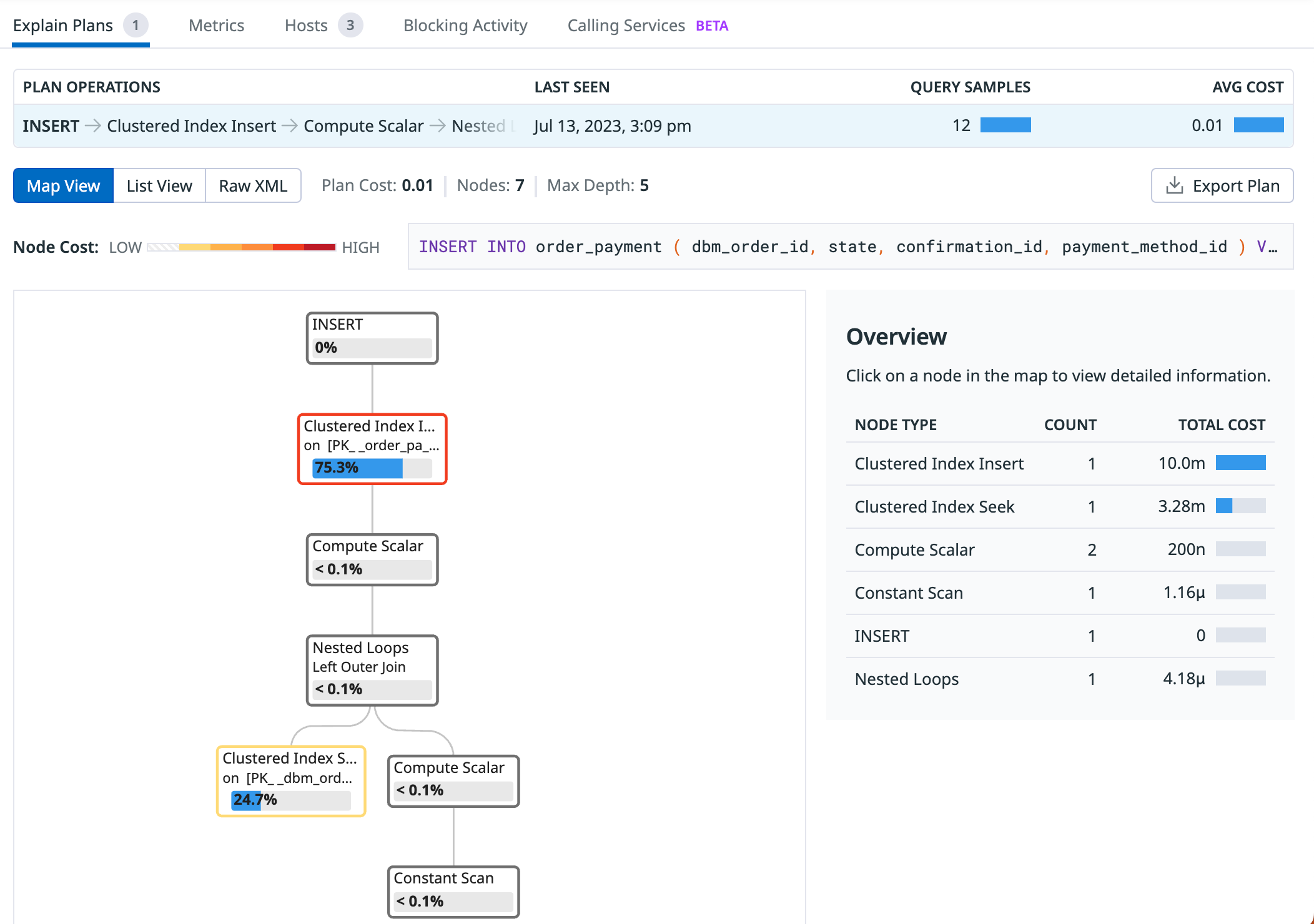This screenshot has width=1314, height=924.
Task: Click the Clustered Index Seek overview row
Action: point(1059,506)
